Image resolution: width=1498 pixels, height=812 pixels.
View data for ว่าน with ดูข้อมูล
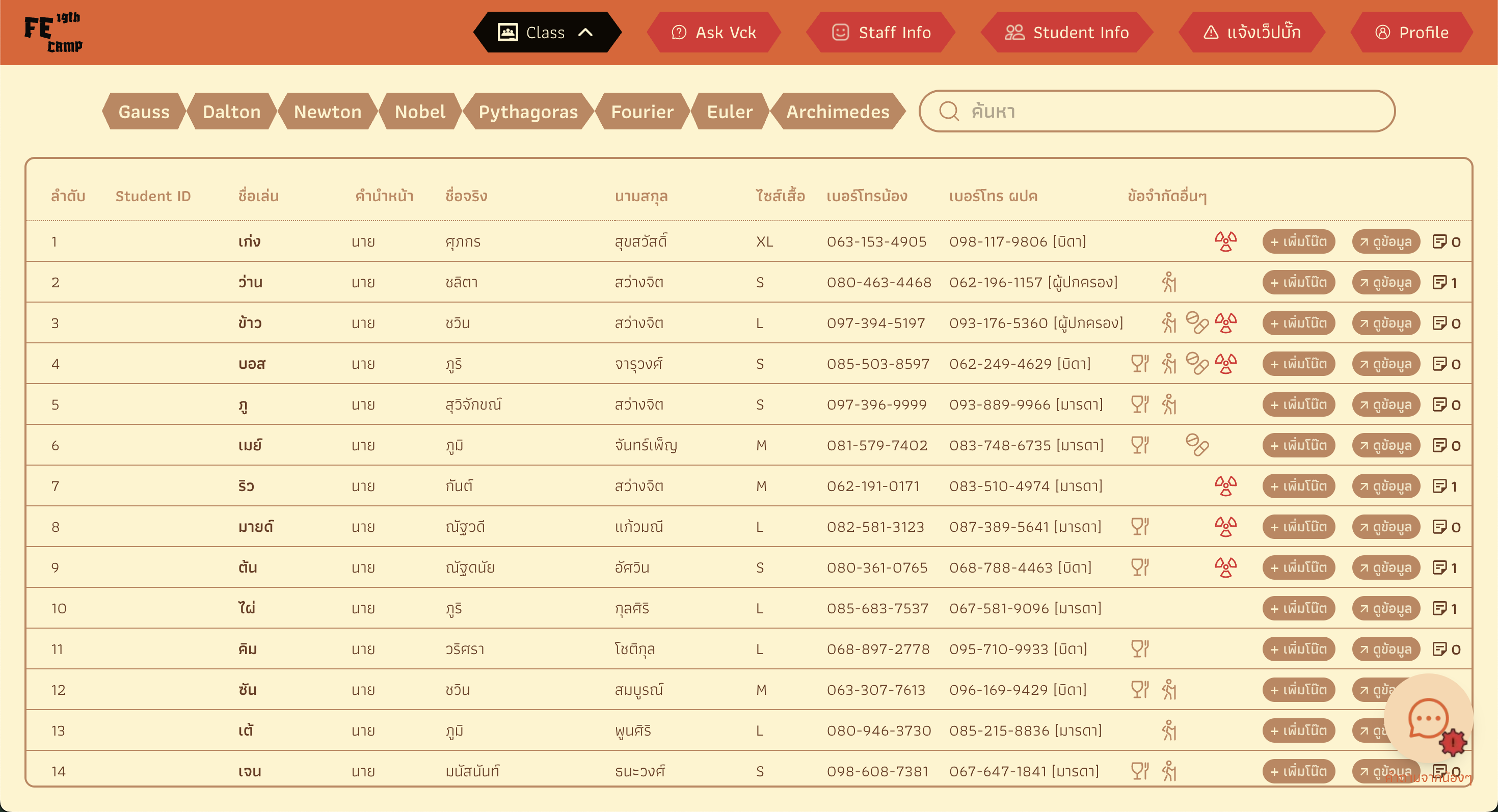point(1386,282)
